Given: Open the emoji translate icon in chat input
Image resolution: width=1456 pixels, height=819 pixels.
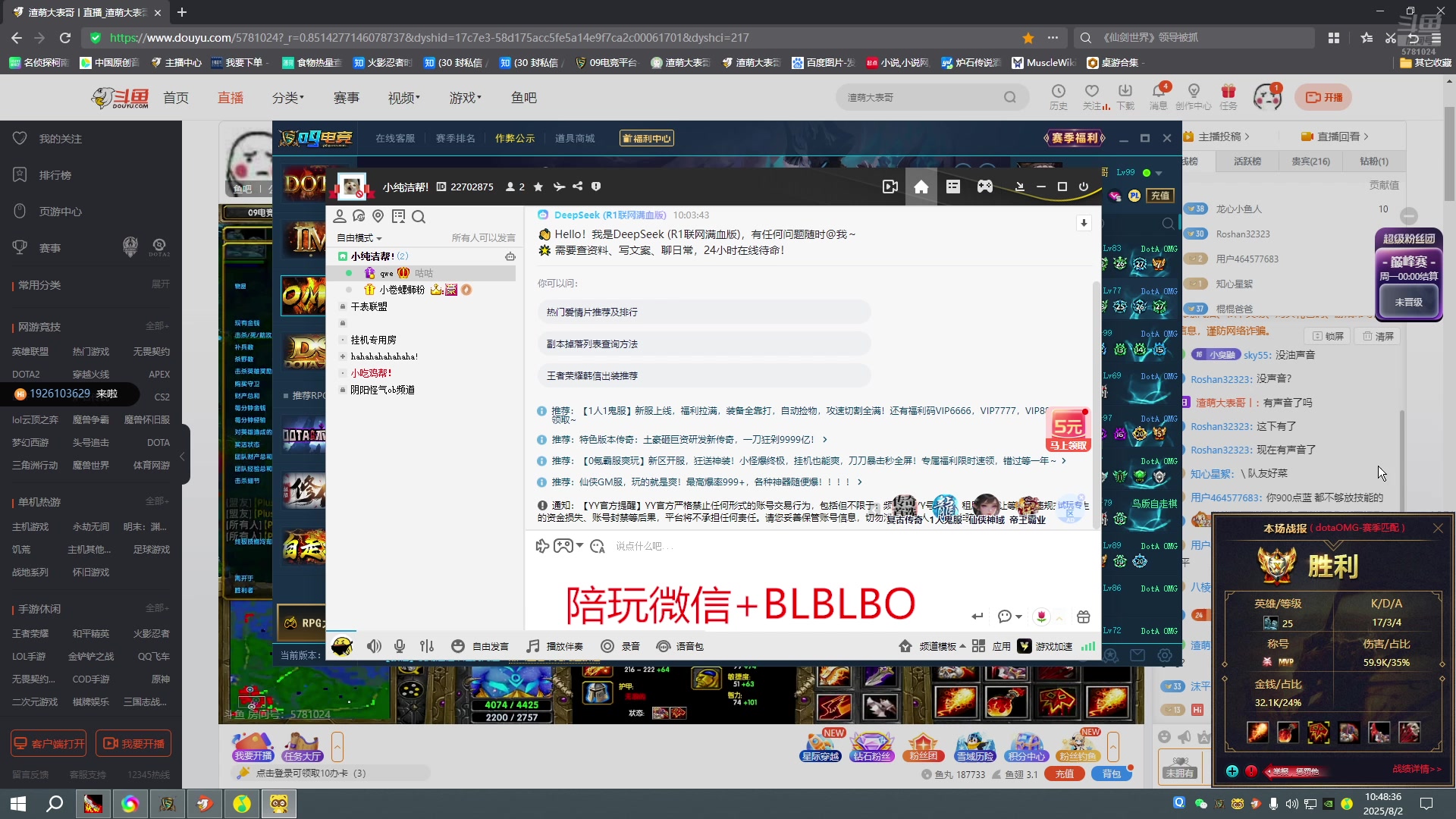Looking at the screenshot, I should [x=598, y=546].
